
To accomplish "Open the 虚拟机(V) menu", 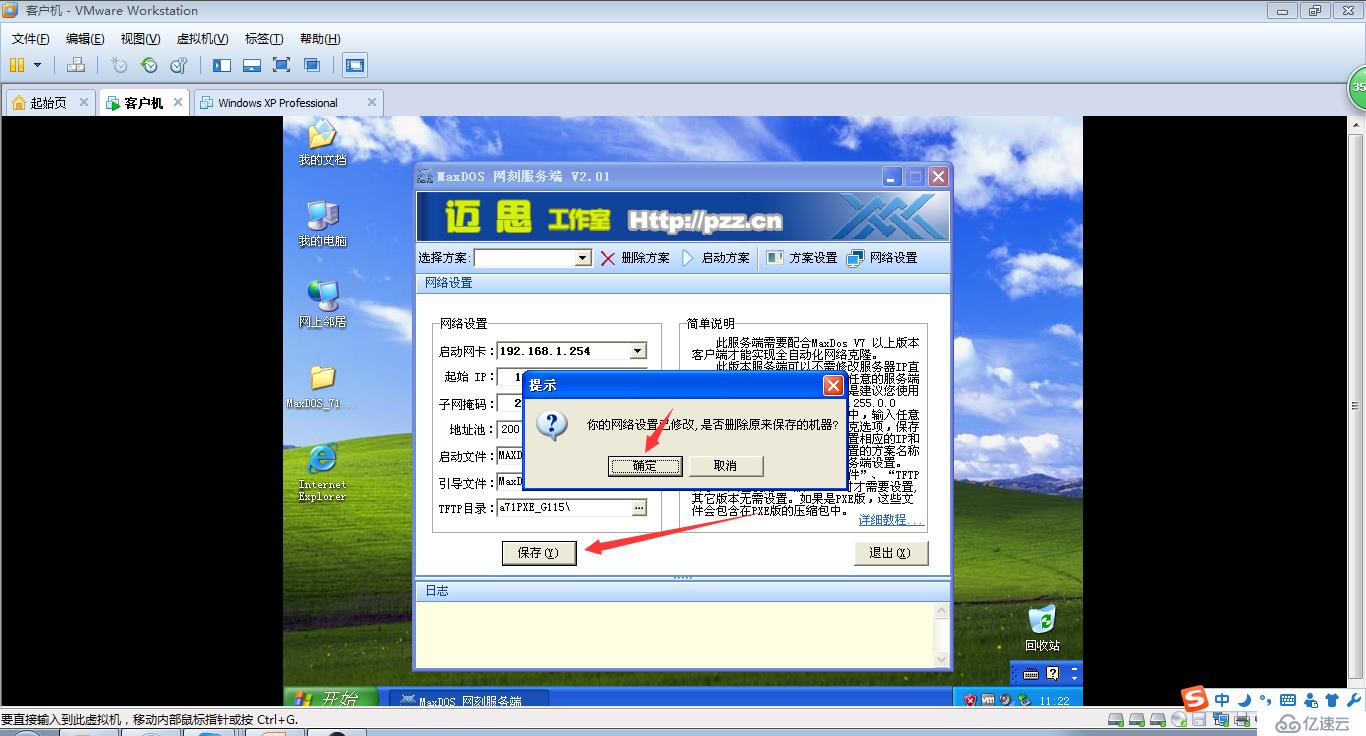I will (x=203, y=39).
